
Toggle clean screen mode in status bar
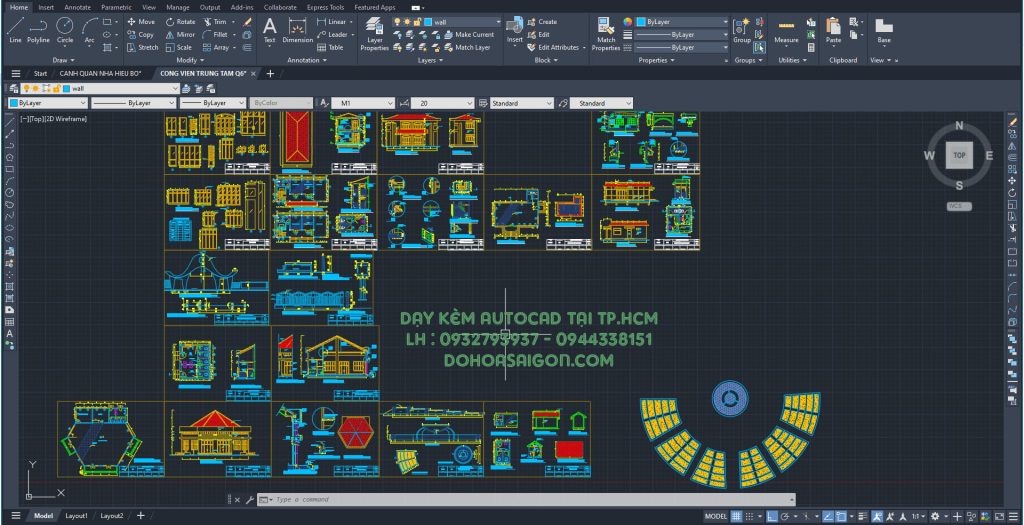point(1000,517)
